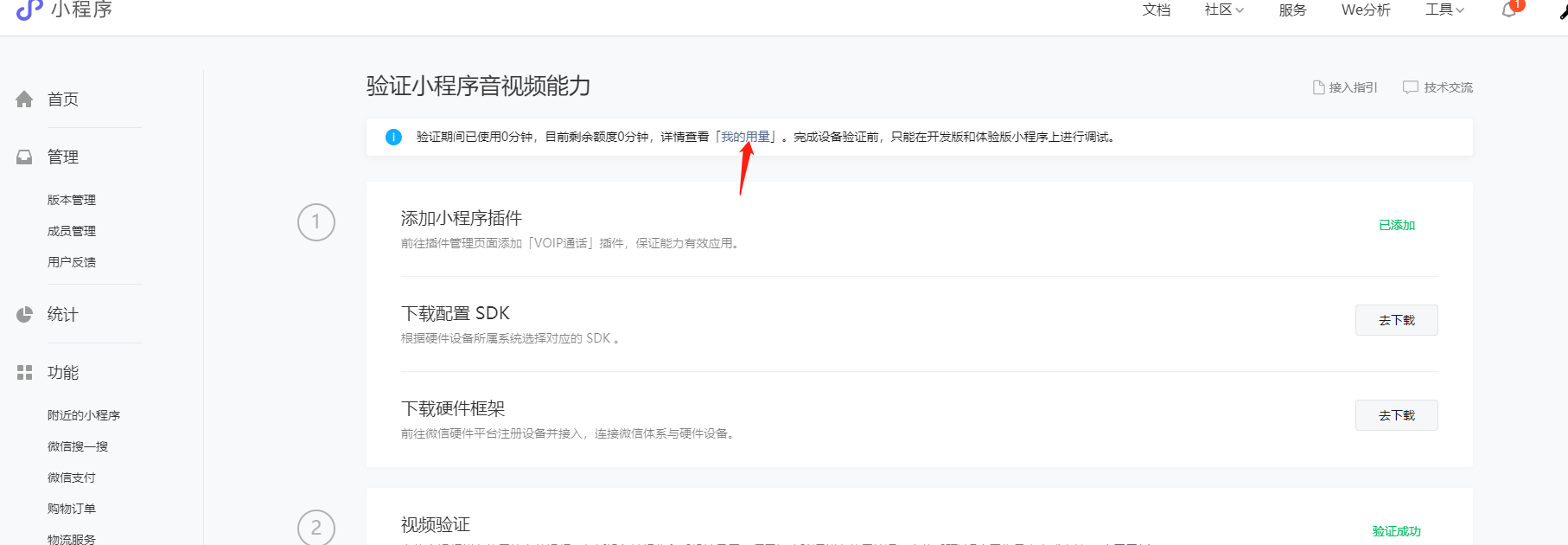Click the 视频验证 heading
Viewport: 1568px width, 545px height.
[436, 525]
